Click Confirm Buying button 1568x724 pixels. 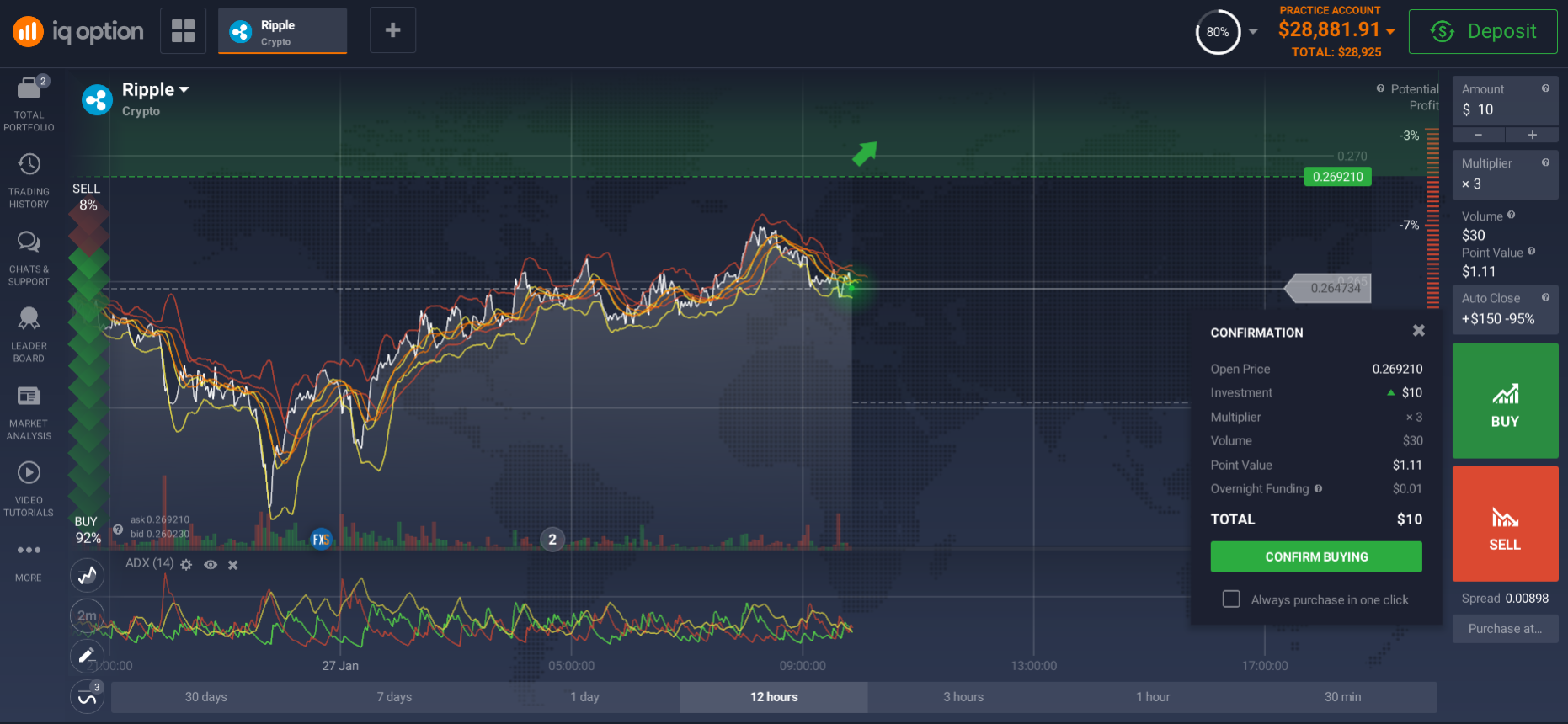(1316, 556)
